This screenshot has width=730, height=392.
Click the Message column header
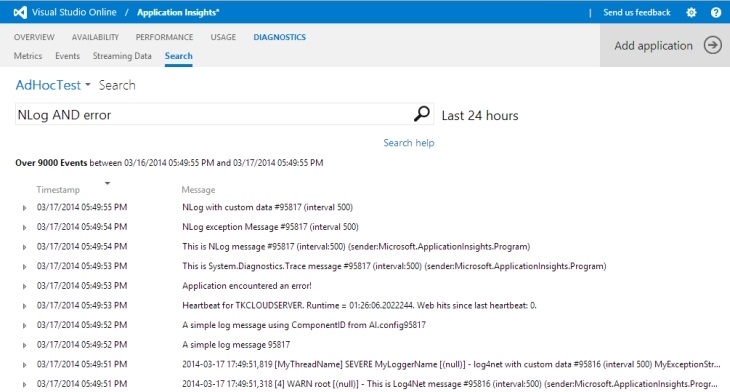[198, 190]
